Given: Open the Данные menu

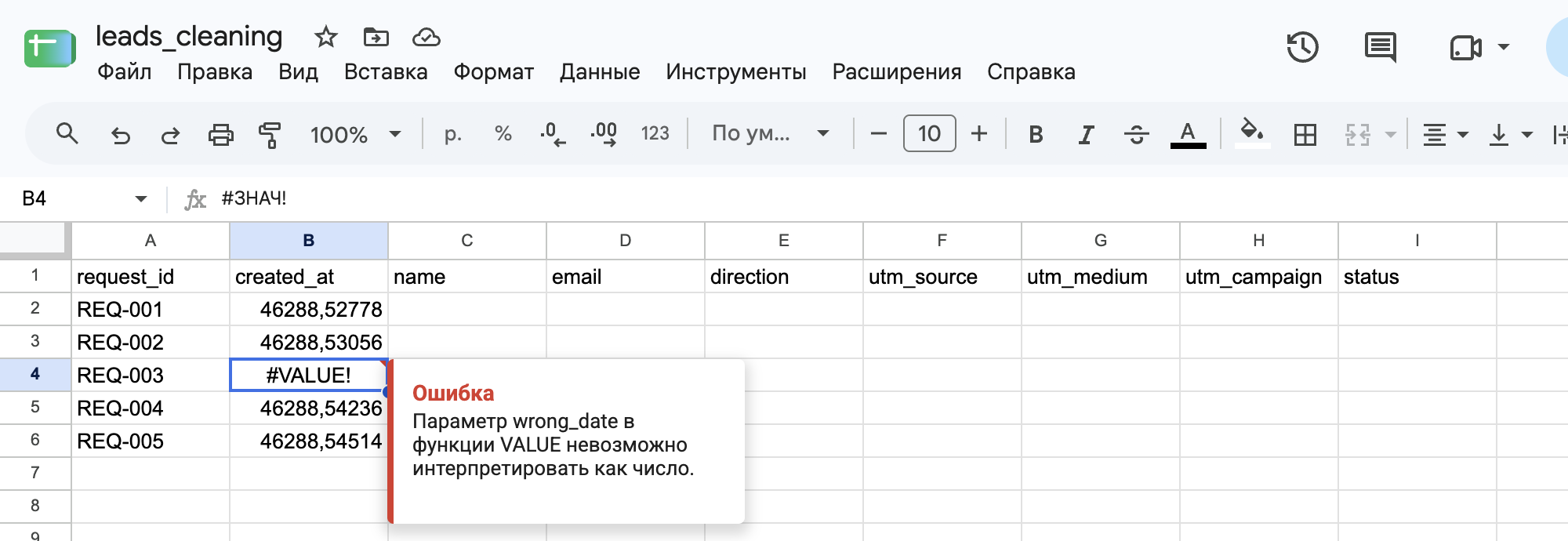Looking at the screenshot, I should [x=600, y=72].
